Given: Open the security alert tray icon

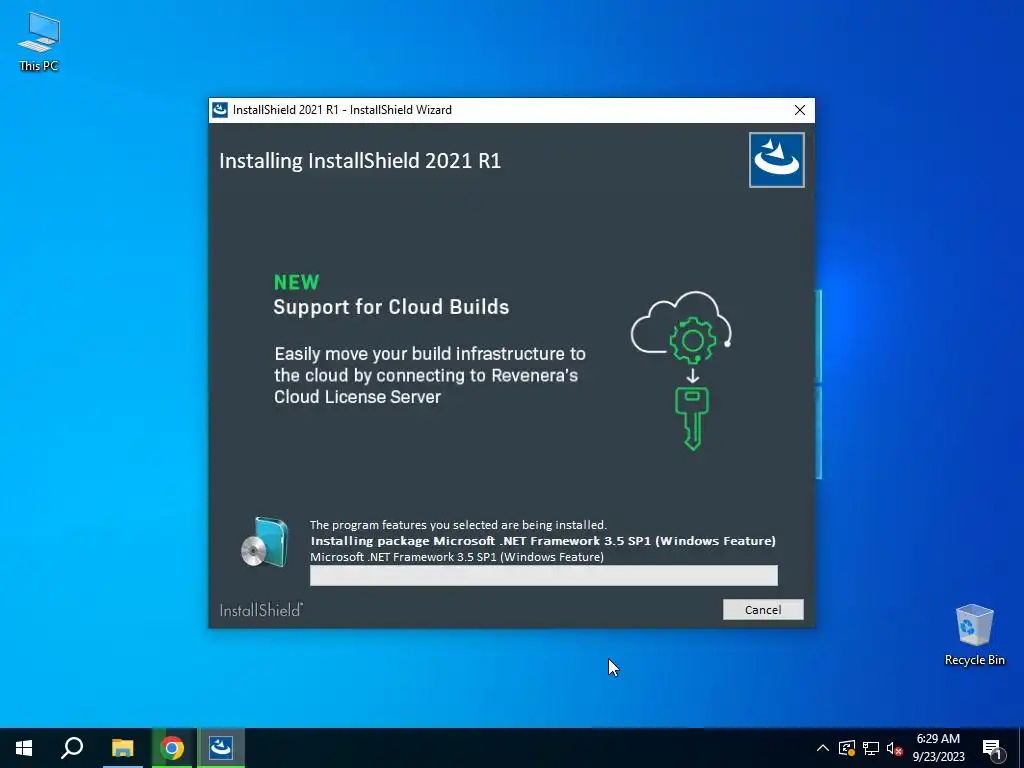Looking at the screenshot, I should (x=847, y=748).
